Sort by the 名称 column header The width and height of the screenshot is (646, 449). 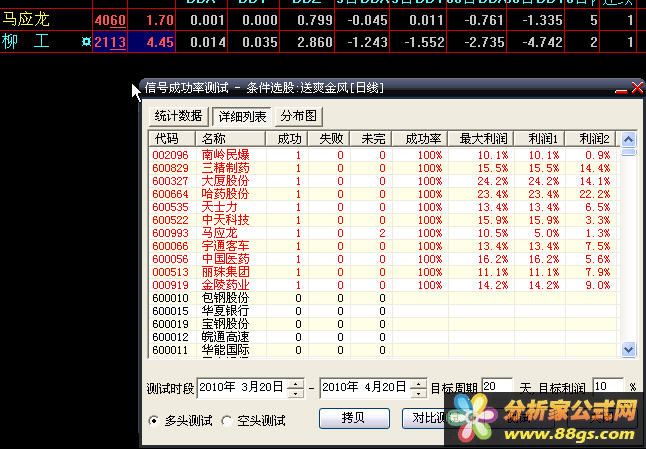click(230, 139)
